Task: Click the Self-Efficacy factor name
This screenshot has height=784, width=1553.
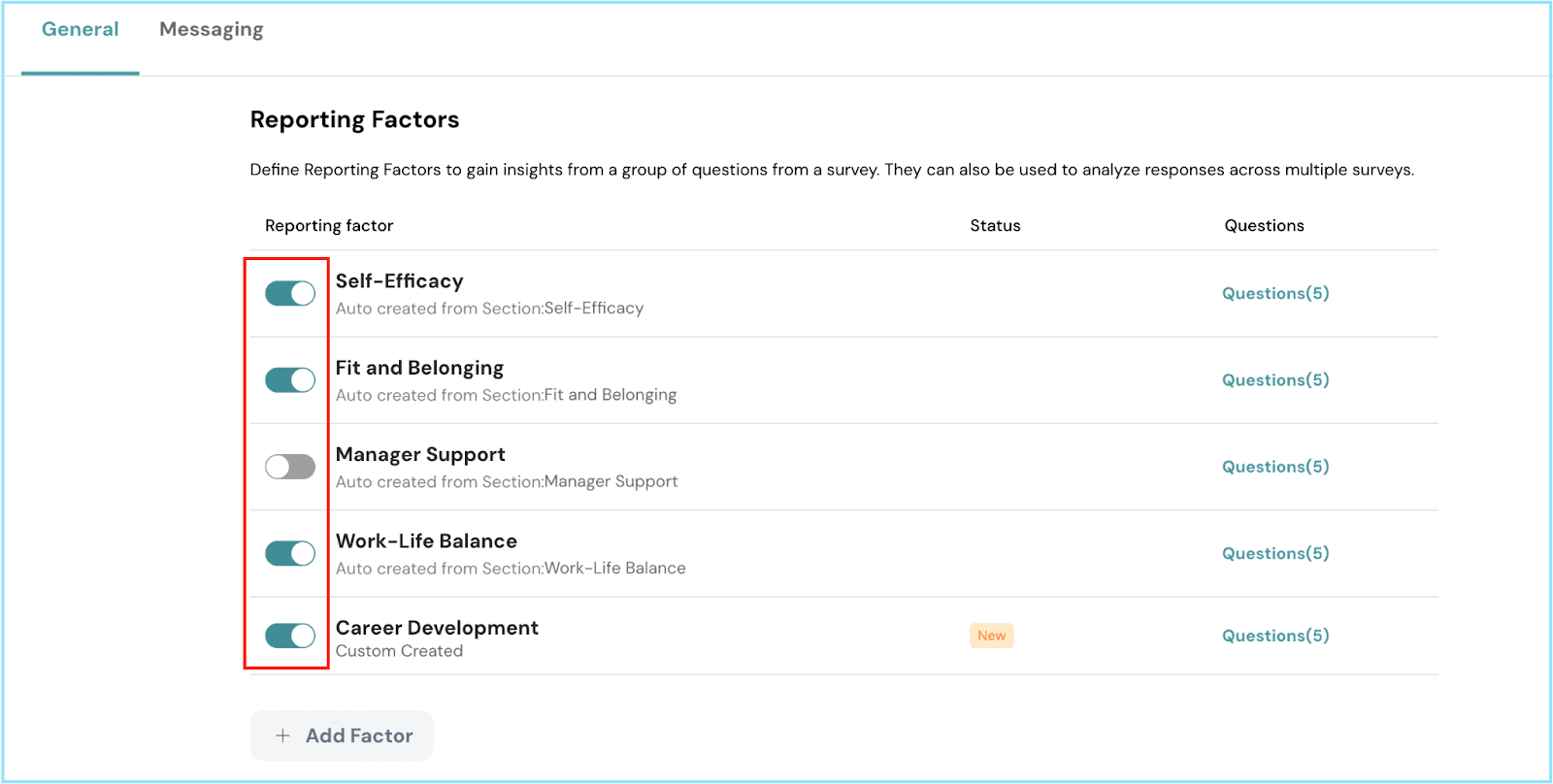Action: [399, 281]
